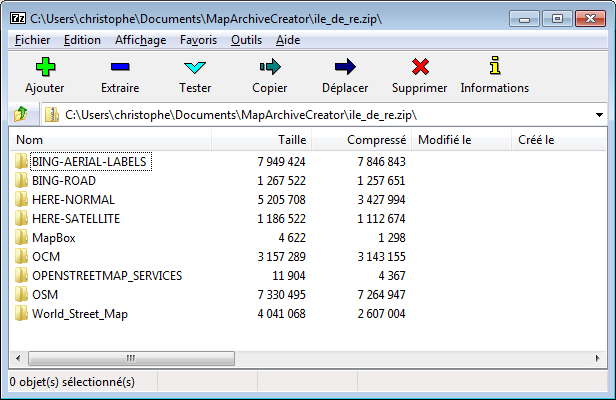Open the Outils menu
This screenshot has width=616, height=400.
click(x=246, y=40)
